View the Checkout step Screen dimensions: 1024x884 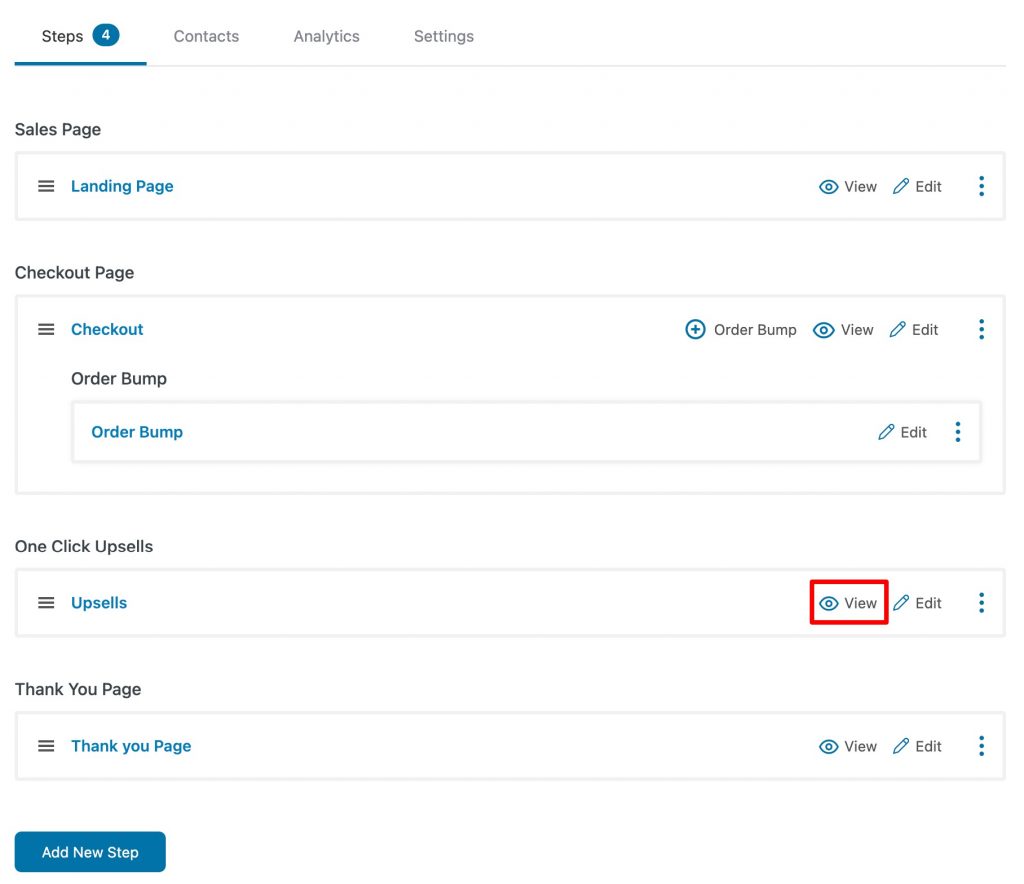click(x=843, y=330)
